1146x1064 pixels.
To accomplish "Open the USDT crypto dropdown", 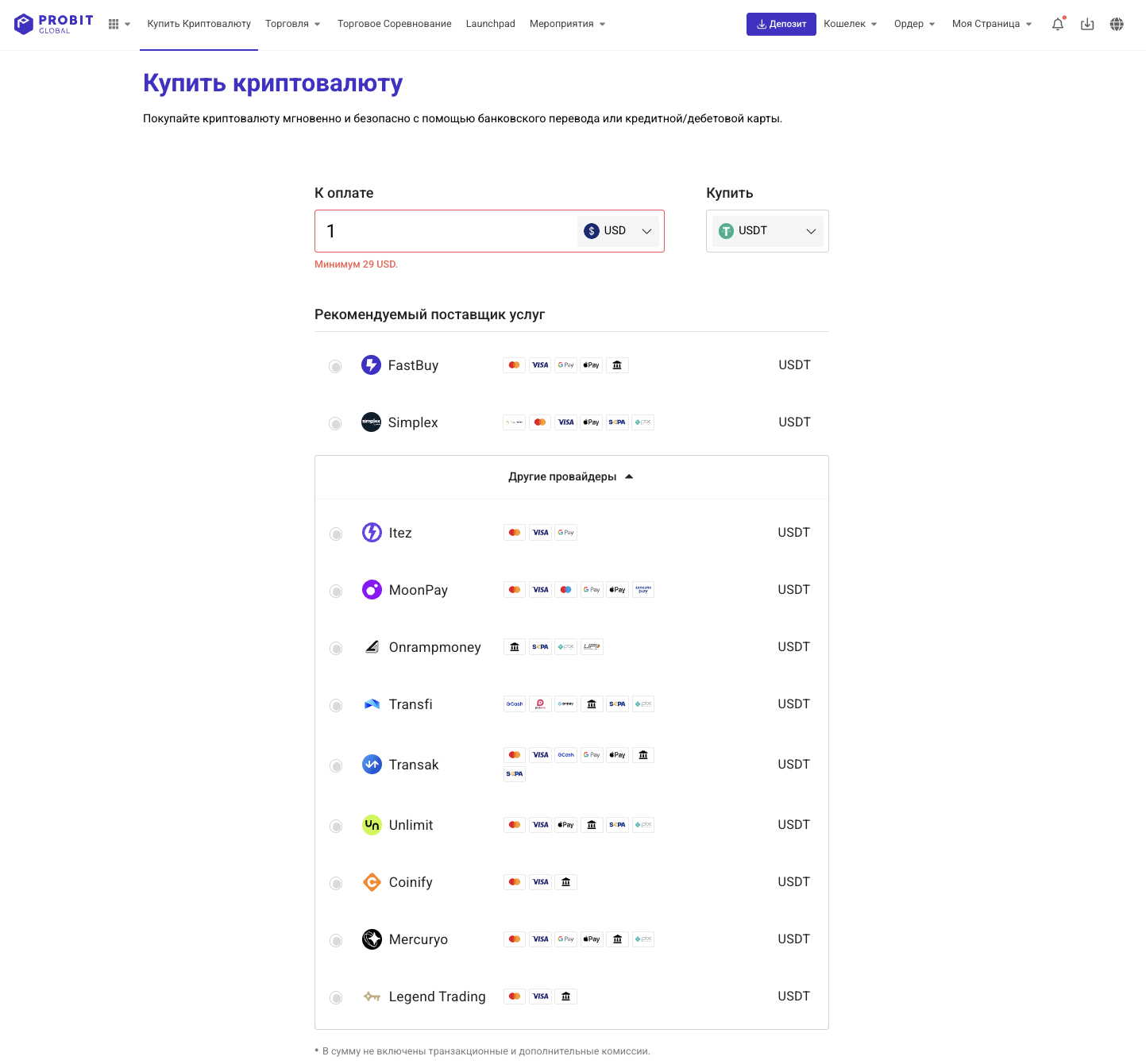I will point(767,231).
